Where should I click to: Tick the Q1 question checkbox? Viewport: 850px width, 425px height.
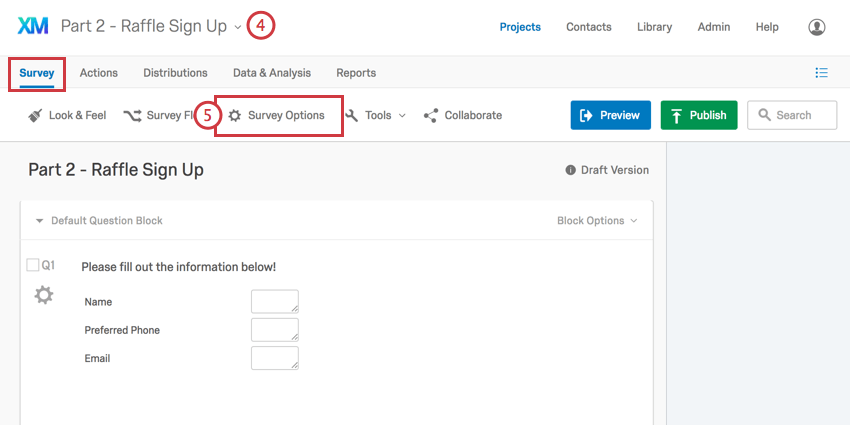[x=33, y=265]
